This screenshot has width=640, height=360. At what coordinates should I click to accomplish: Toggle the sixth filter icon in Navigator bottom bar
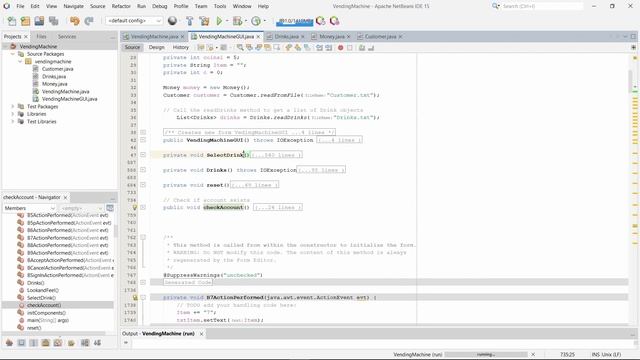click(x=71, y=343)
